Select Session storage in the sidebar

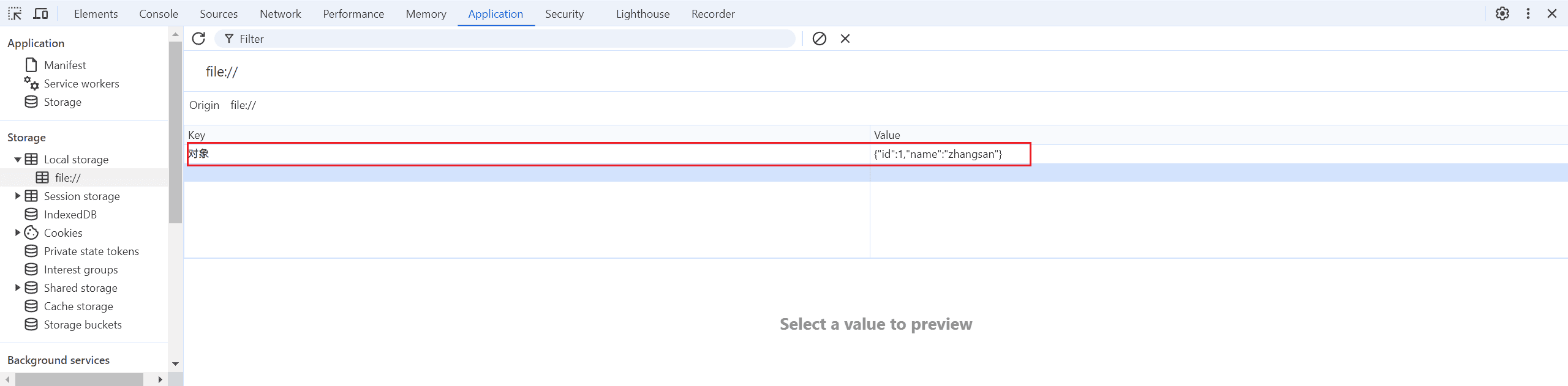(81, 196)
